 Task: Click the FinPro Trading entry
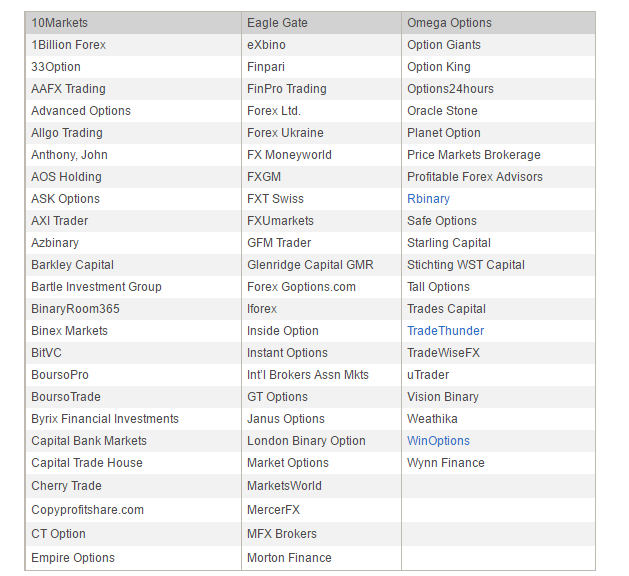[286, 89]
